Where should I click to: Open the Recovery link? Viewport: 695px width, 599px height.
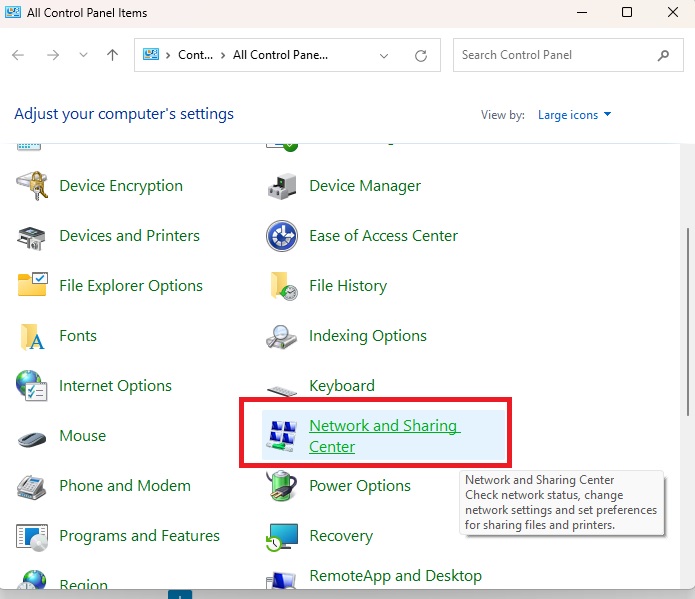341,536
